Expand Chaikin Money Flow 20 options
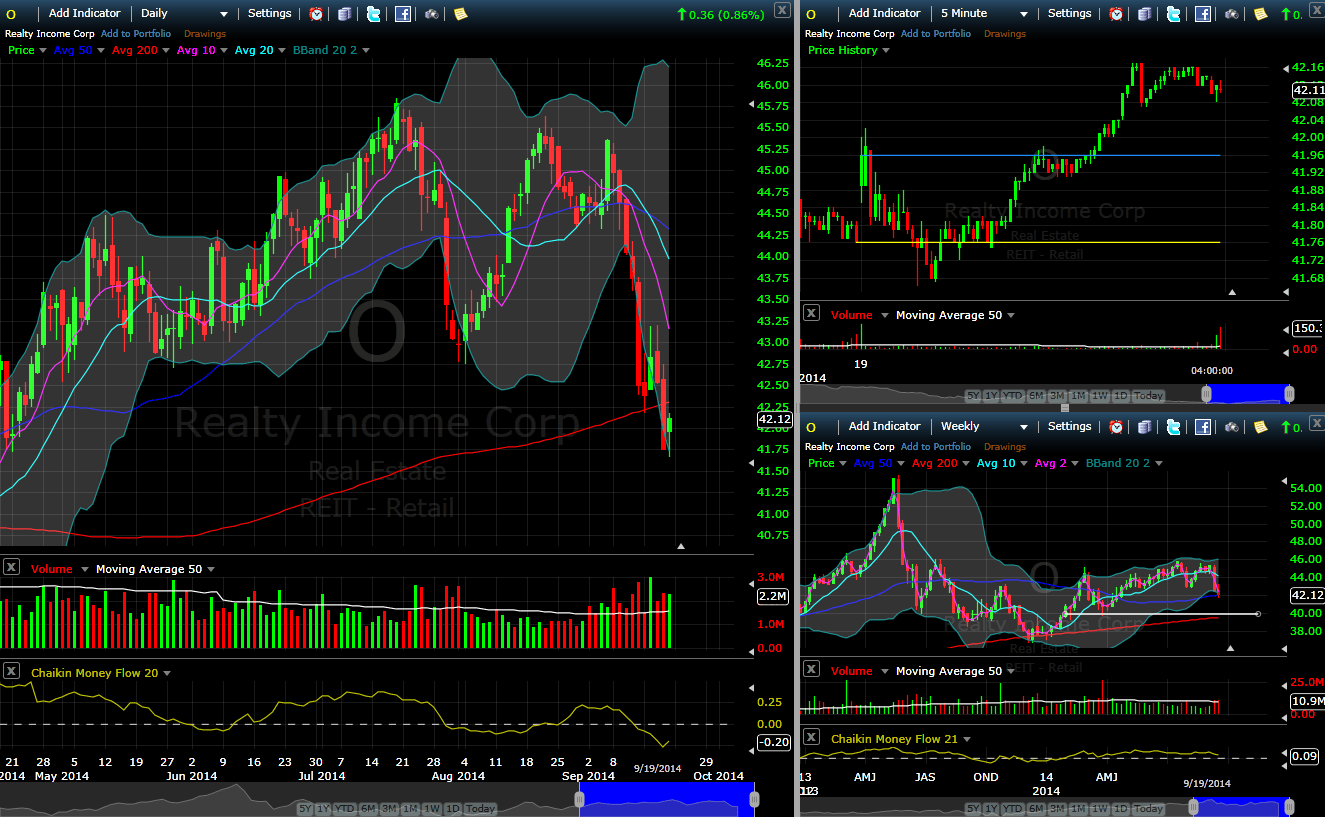Viewport: 1325px width, 817px height. pyautogui.click(x=167, y=673)
